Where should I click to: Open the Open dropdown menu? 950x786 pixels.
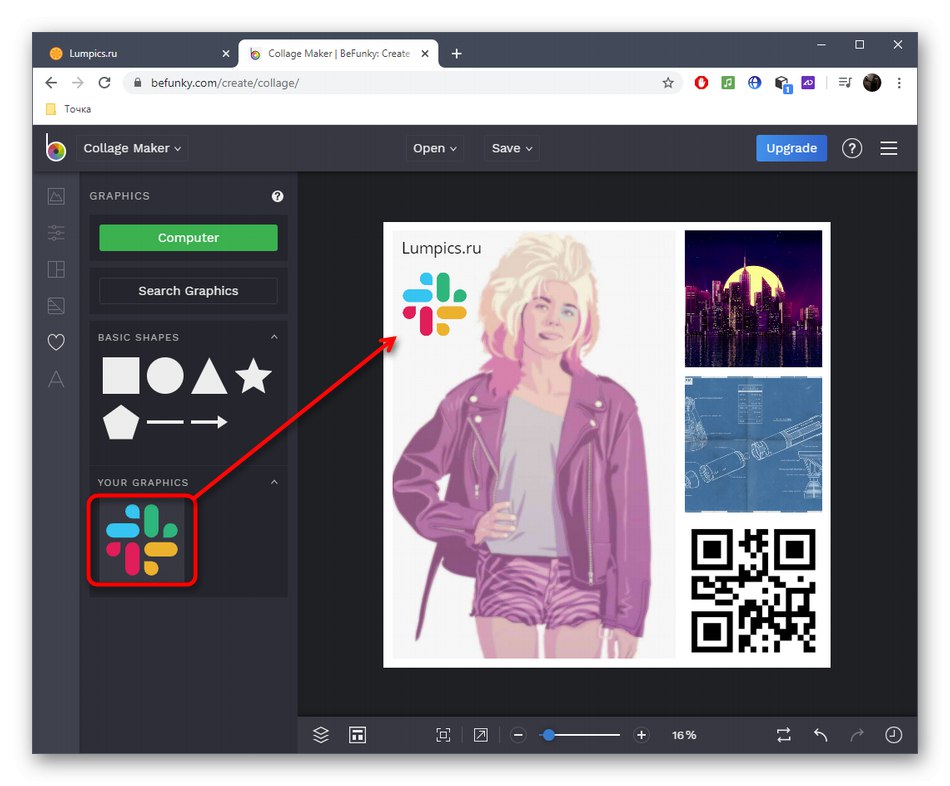tap(434, 148)
